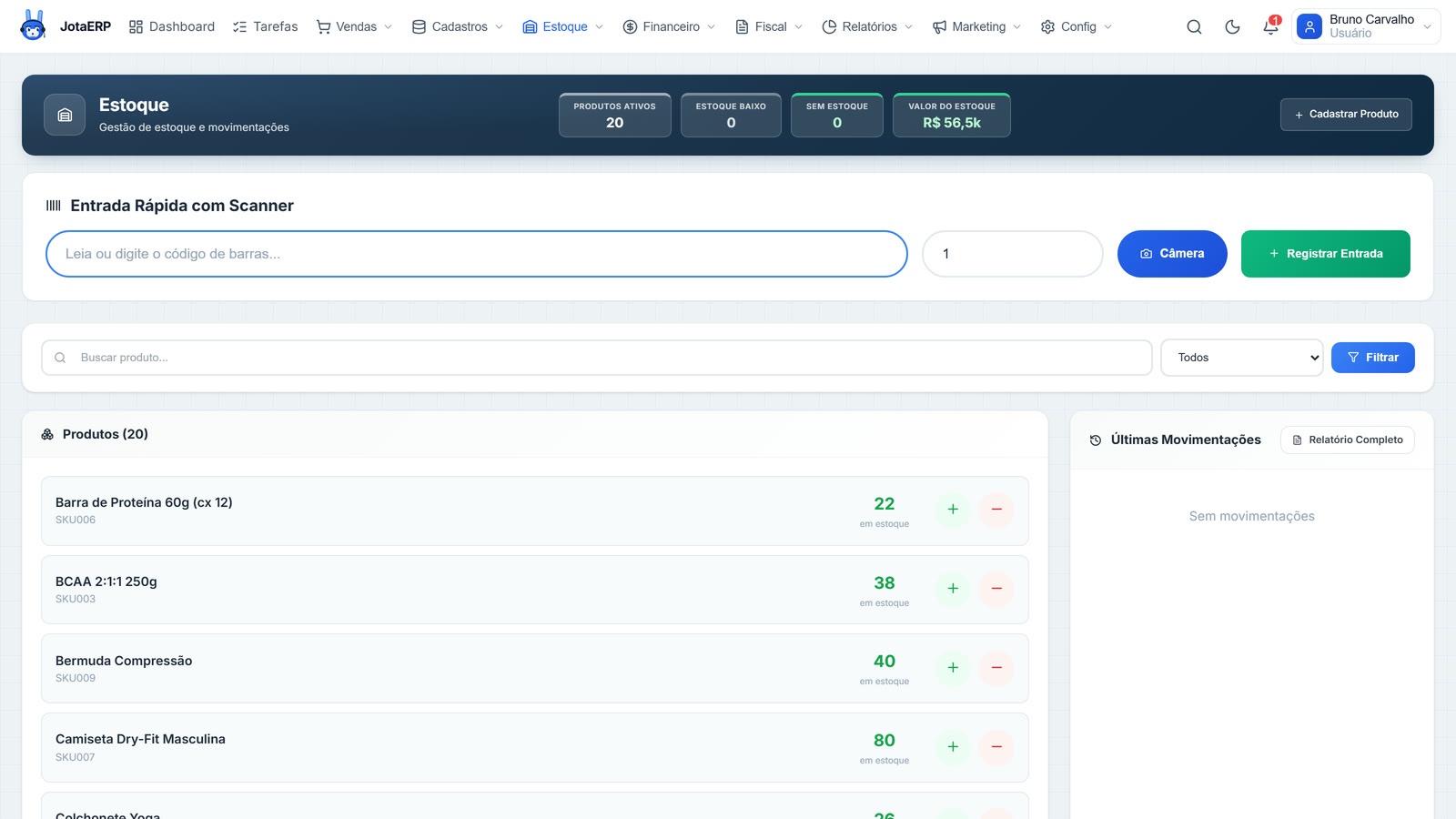Screen dimensions: 1456x819
Task: Click the JotaERP mascot logo
Action: (33, 25)
